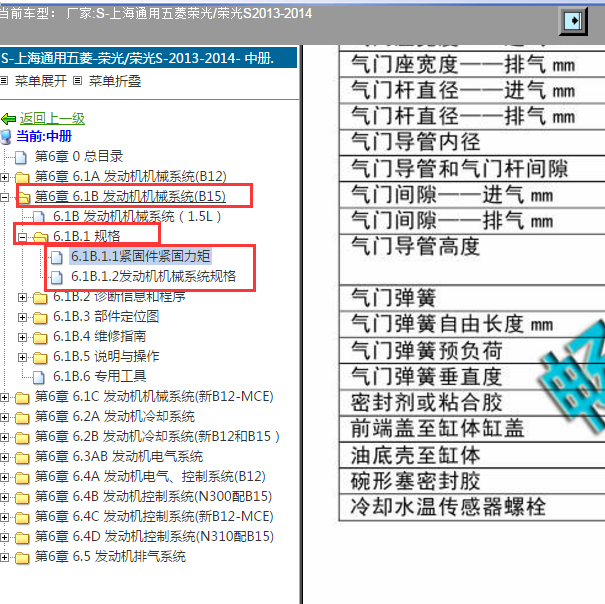Open 6.1B.1.1紧固件紧固力矩 page

click(140, 256)
